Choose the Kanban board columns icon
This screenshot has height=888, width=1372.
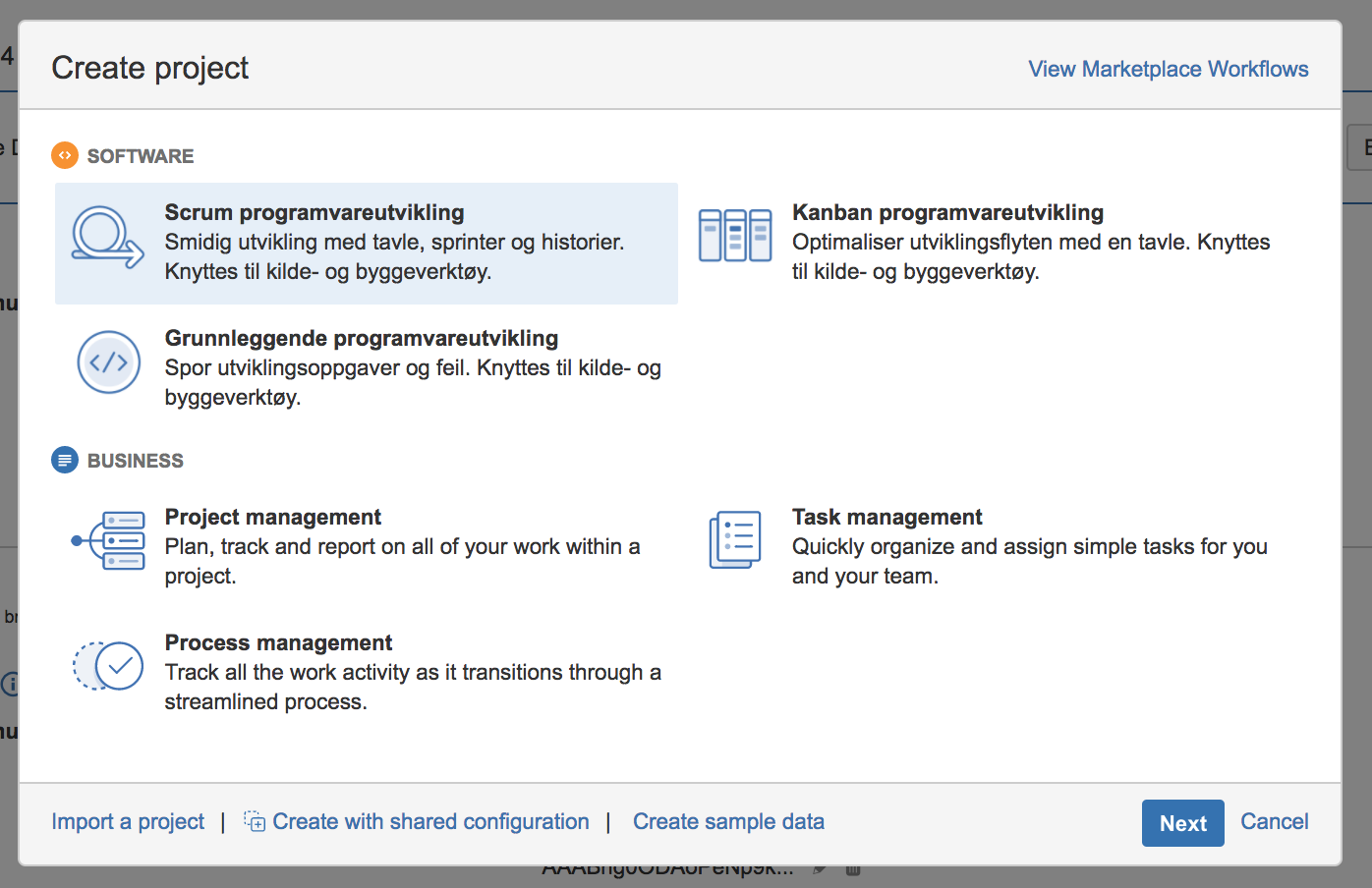pos(735,236)
